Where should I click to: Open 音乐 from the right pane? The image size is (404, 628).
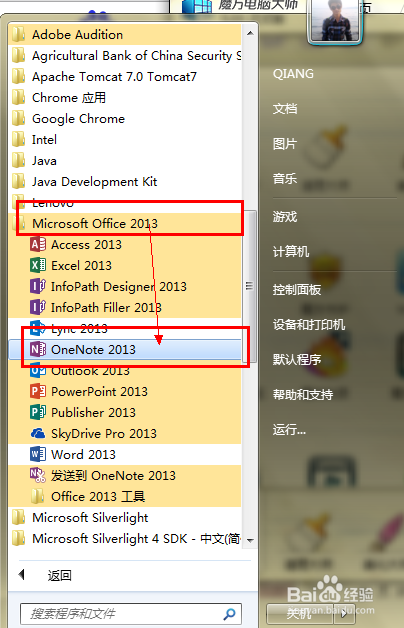point(285,178)
